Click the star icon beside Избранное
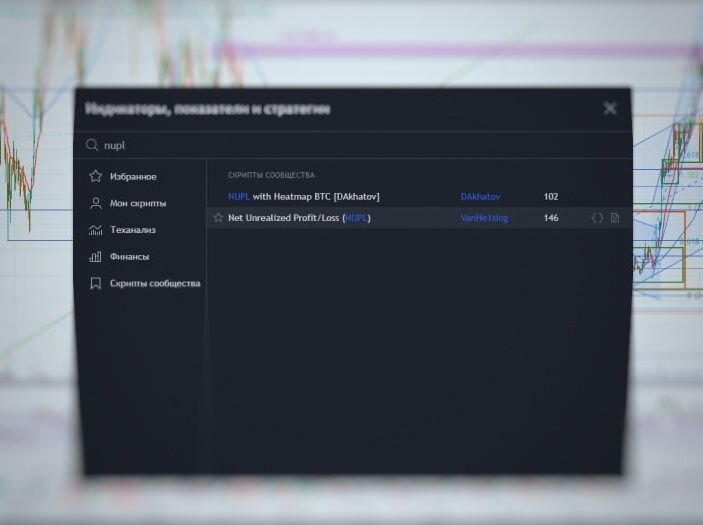 pyautogui.click(x=95, y=176)
